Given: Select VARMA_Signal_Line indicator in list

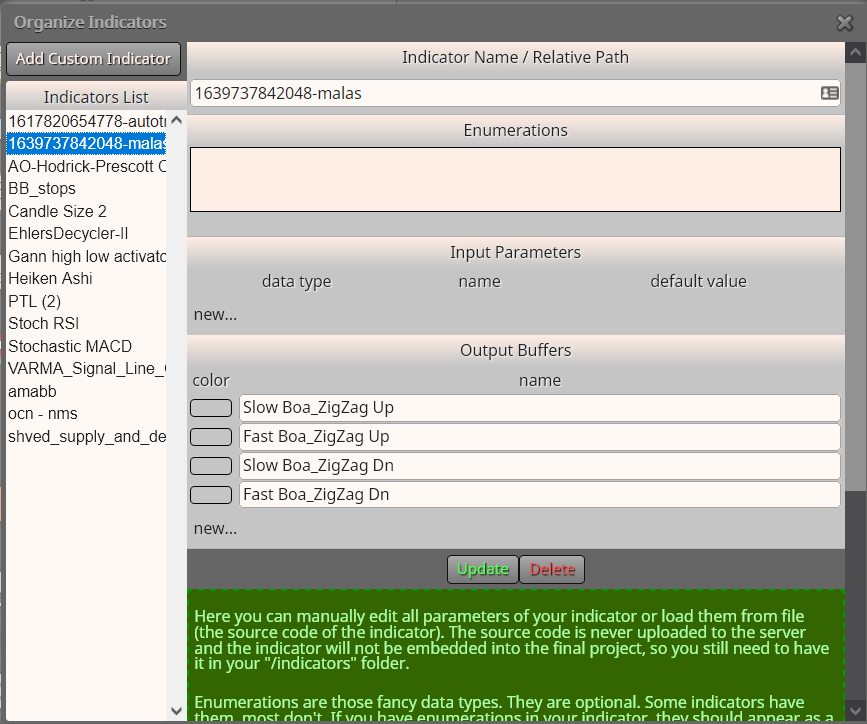Looking at the screenshot, I should click(x=86, y=368).
